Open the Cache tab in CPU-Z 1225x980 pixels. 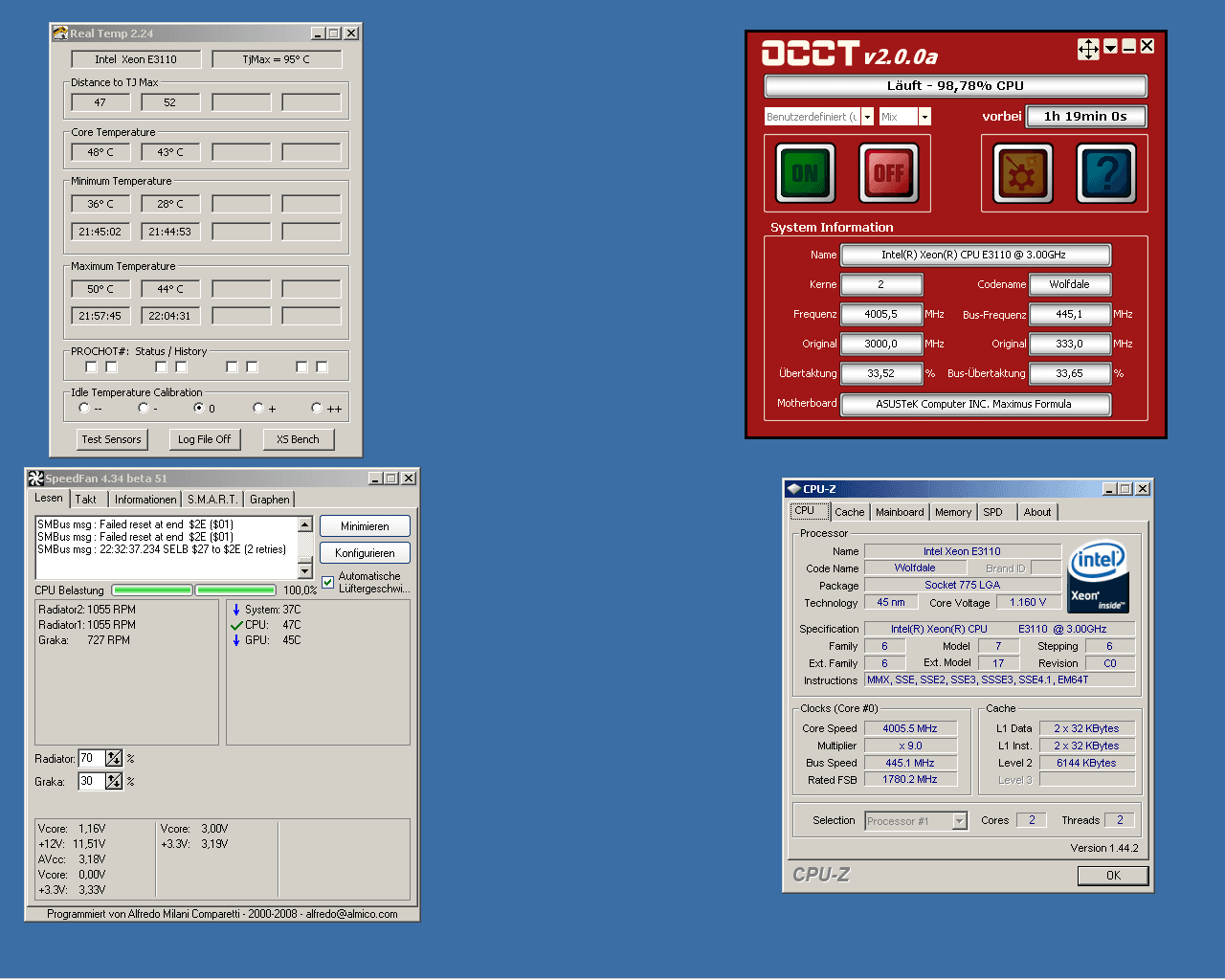(x=850, y=512)
